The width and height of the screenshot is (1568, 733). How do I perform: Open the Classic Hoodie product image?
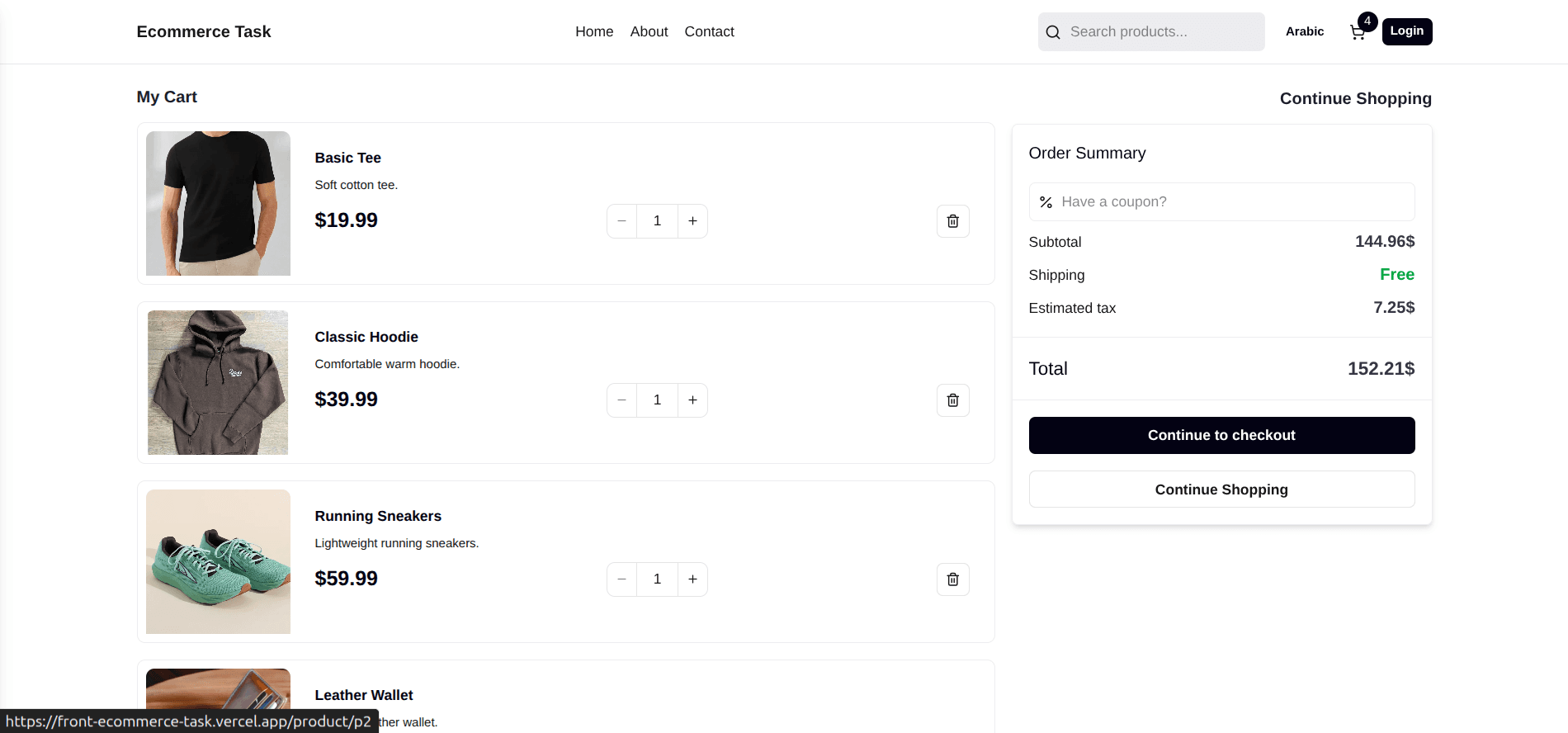click(x=218, y=382)
